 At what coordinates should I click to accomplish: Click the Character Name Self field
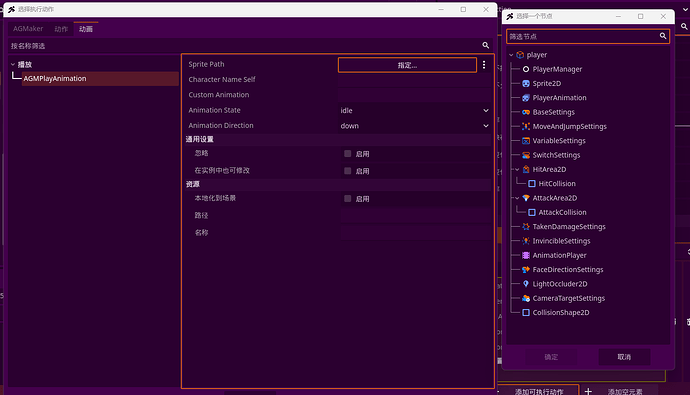click(415, 80)
